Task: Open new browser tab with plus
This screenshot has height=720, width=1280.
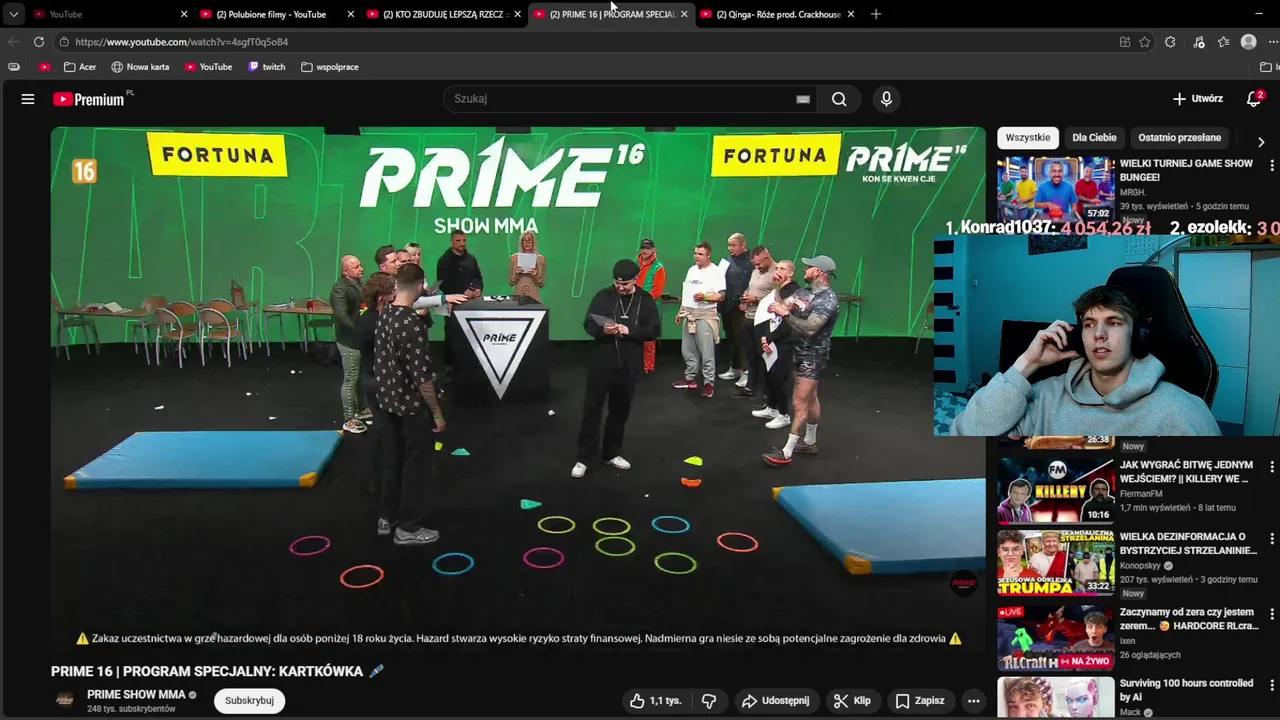Action: (876, 14)
